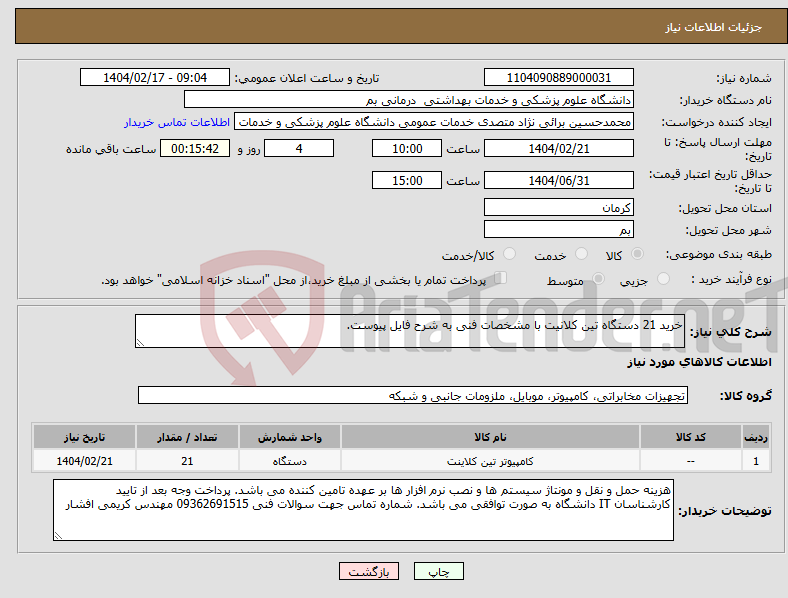Click the remaining days field showing 4
788x598 pixels.
pos(299,148)
